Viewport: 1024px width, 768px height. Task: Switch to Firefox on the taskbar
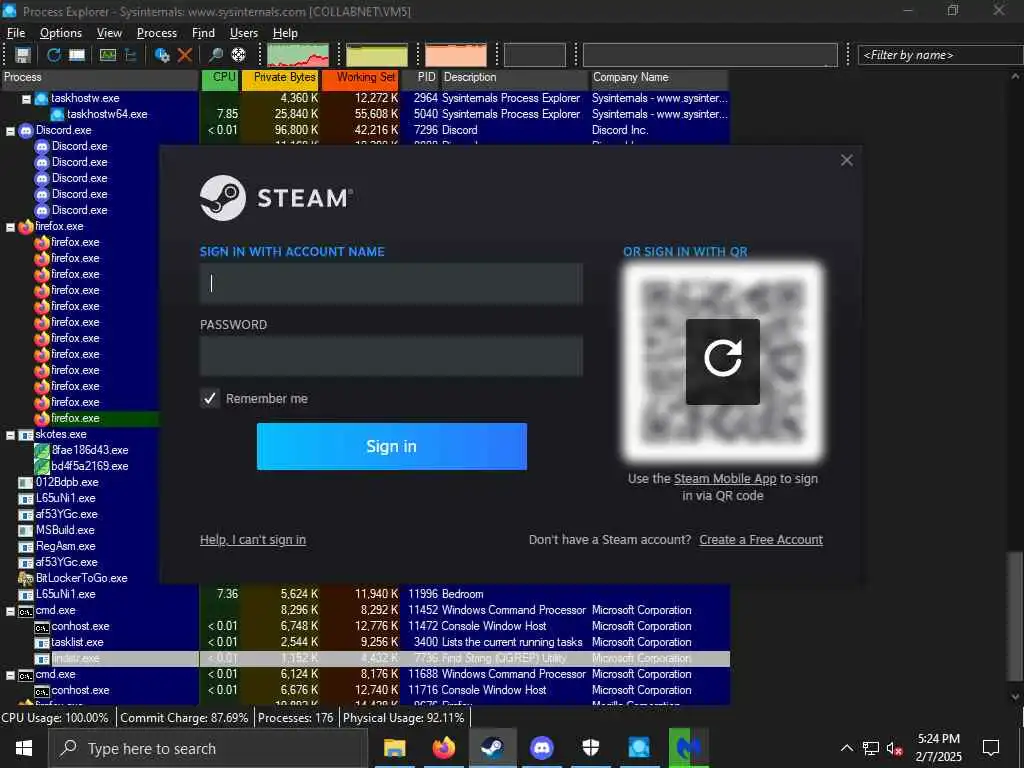point(443,748)
